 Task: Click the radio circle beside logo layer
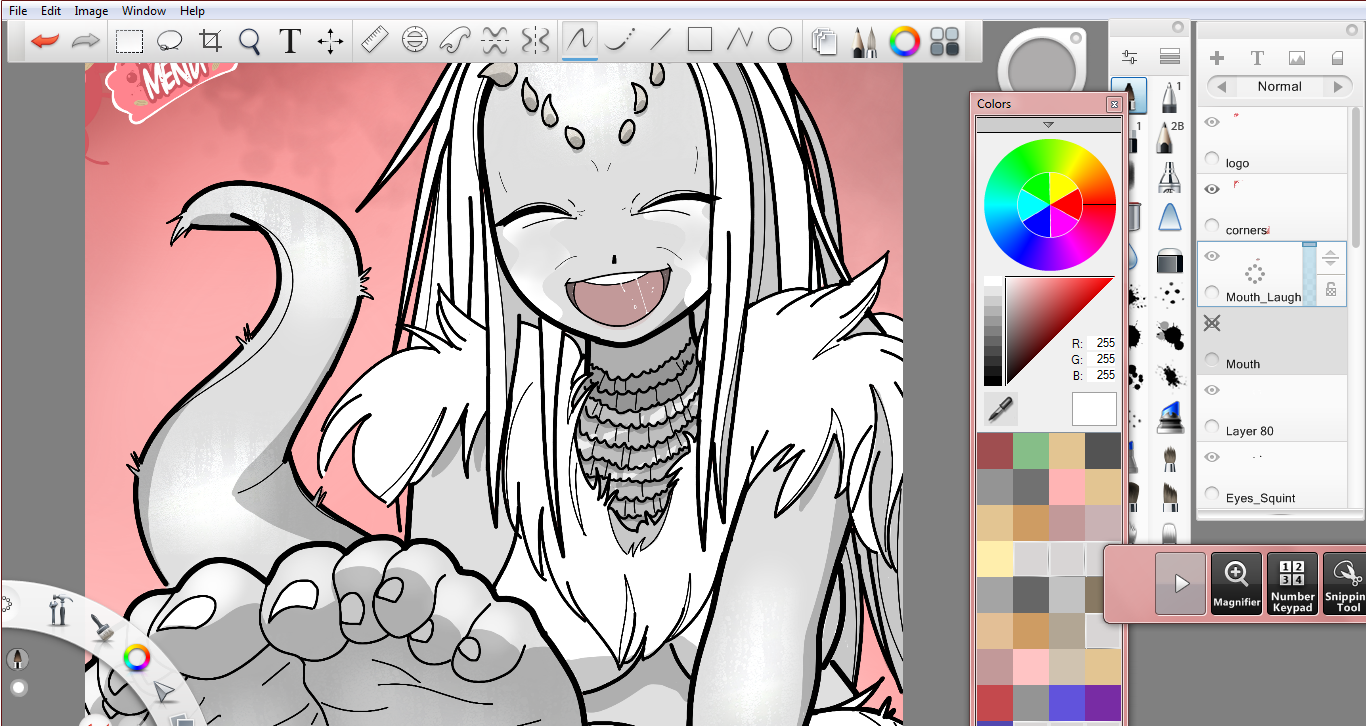click(1212, 159)
